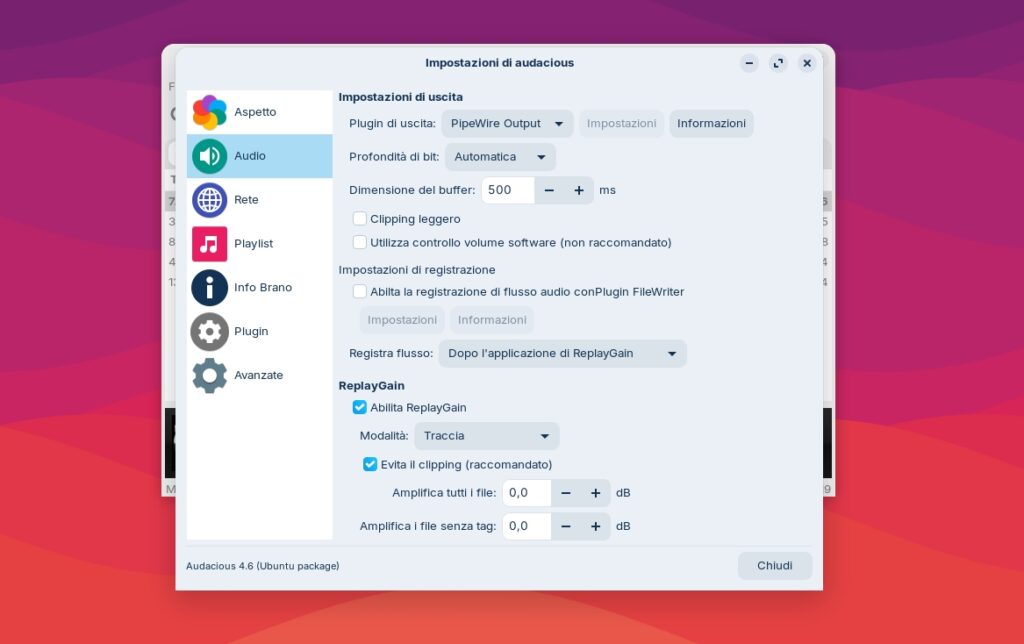Disable the Abilita ReplayGain checkbox
1024x644 pixels.
(359, 408)
